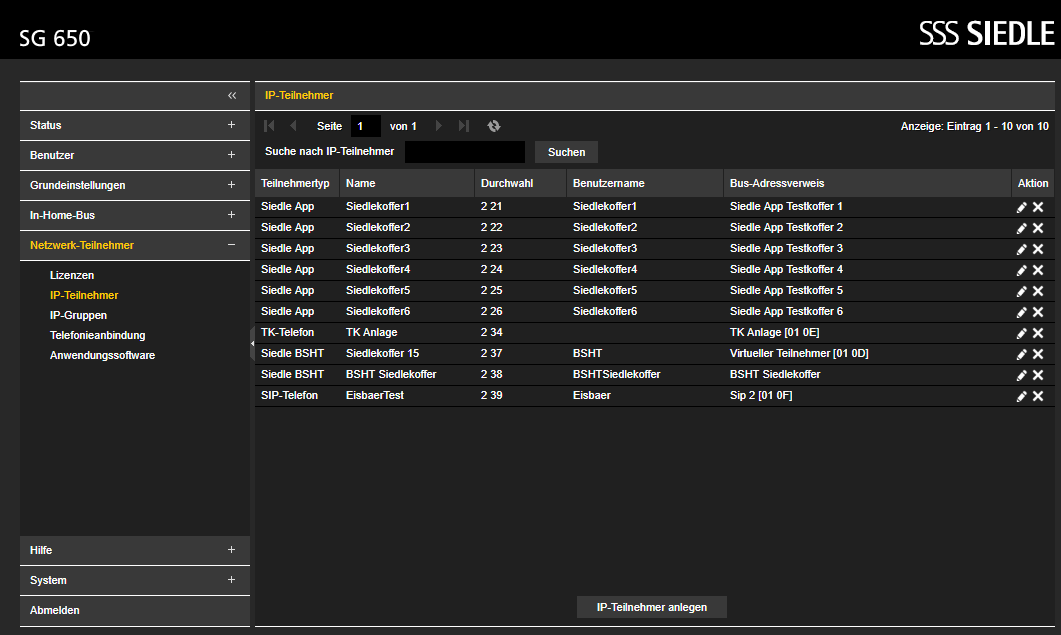Delete the Siedlekoffer3 participant with X icon
The height and width of the screenshot is (635, 1061).
click(x=1038, y=249)
